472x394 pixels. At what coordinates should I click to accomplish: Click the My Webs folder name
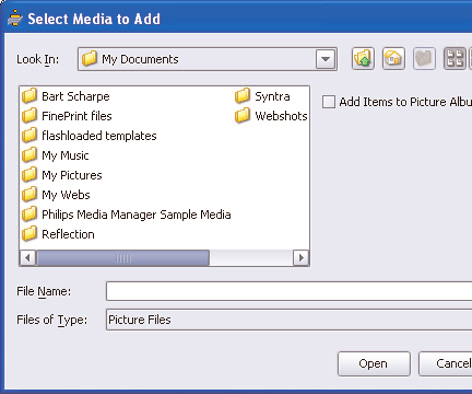pyautogui.click(x=66, y=195)
